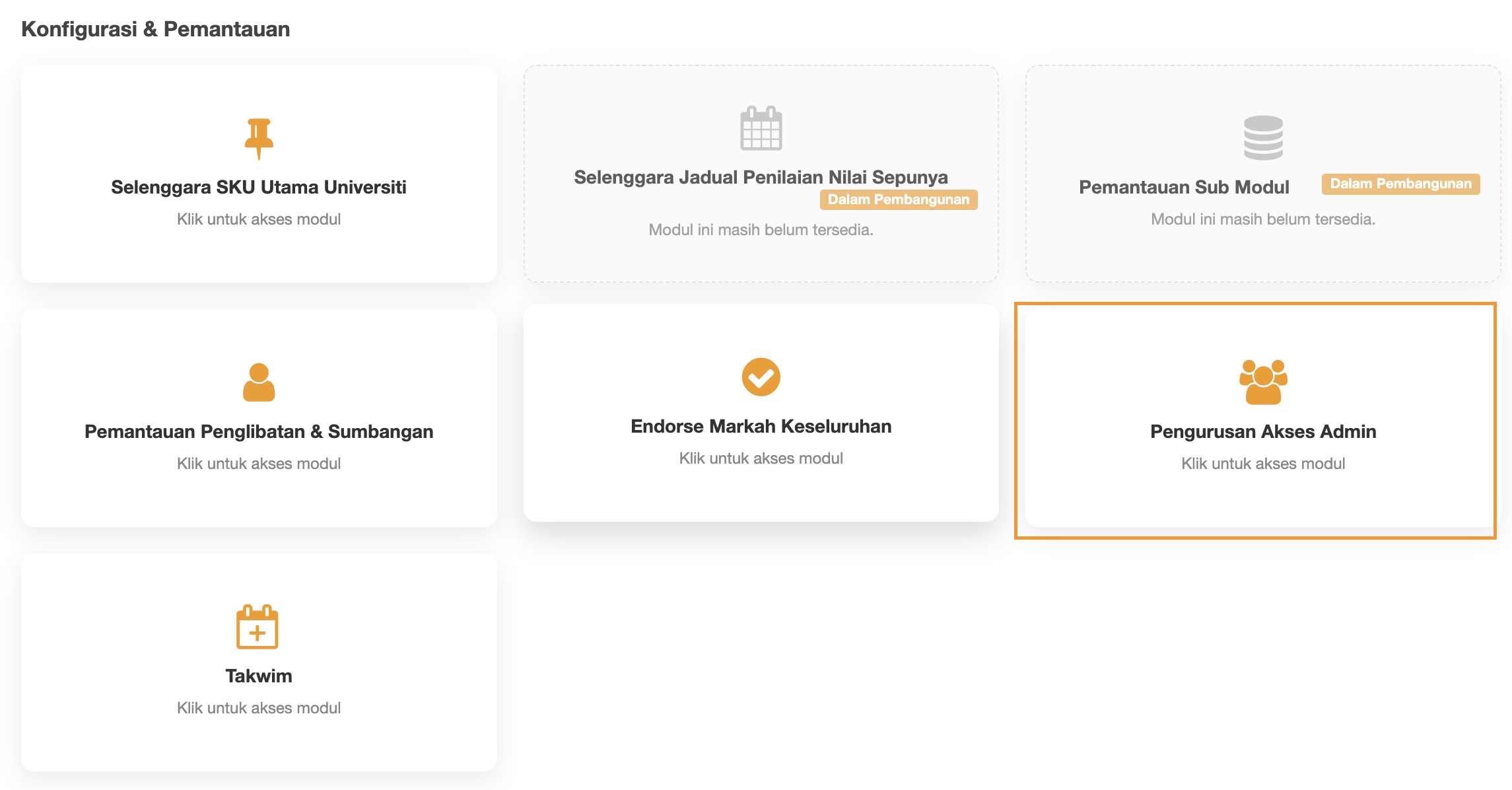This screenshot has width=1512, height=790.
Task: Click the single user icon
Action: tap(259, 382)
